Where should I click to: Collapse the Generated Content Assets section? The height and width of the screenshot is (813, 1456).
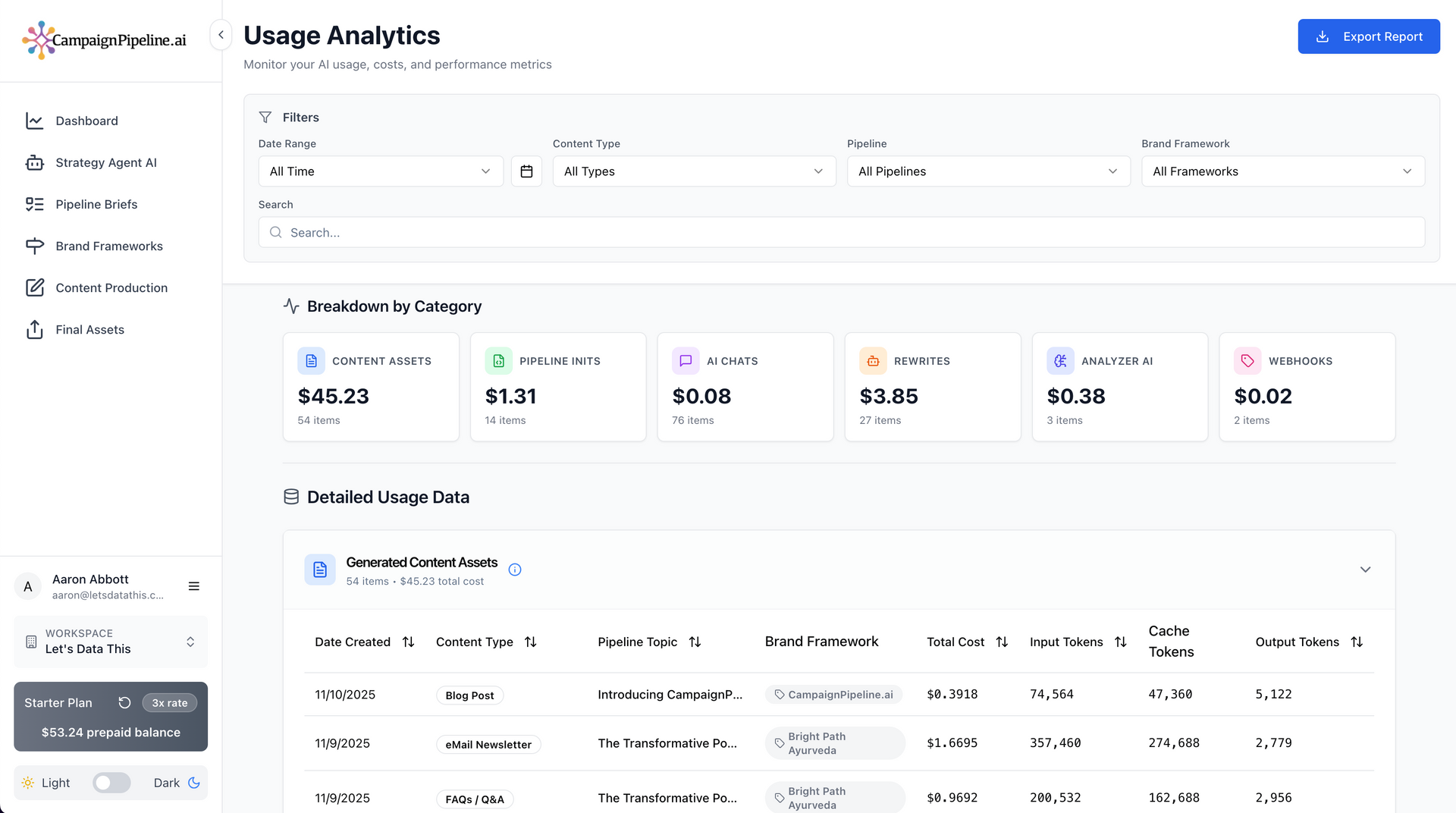[x=1365, y=570]
